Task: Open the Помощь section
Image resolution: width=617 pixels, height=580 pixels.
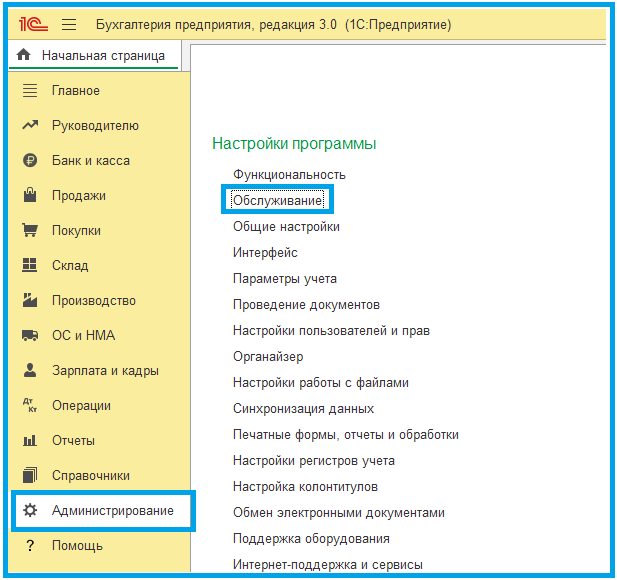Action: point(78,545)
